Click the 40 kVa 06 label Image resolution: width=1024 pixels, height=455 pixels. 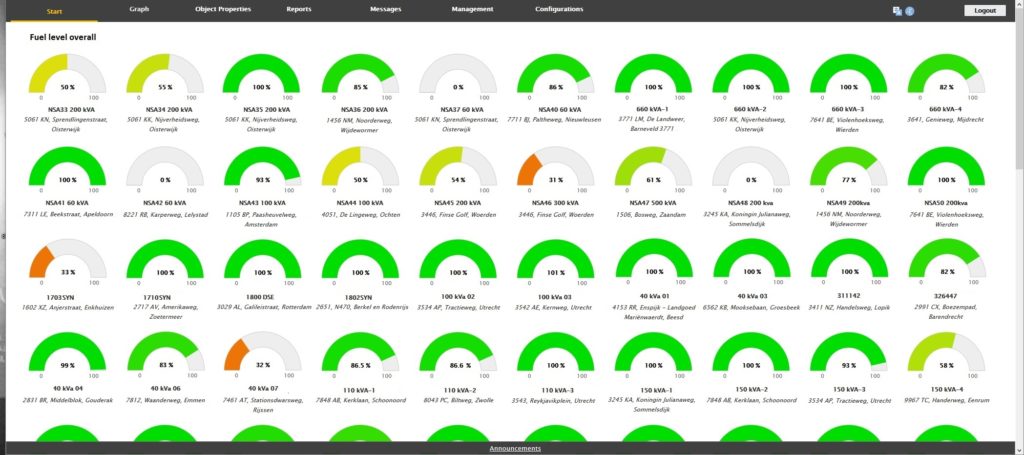click(165, 389)
